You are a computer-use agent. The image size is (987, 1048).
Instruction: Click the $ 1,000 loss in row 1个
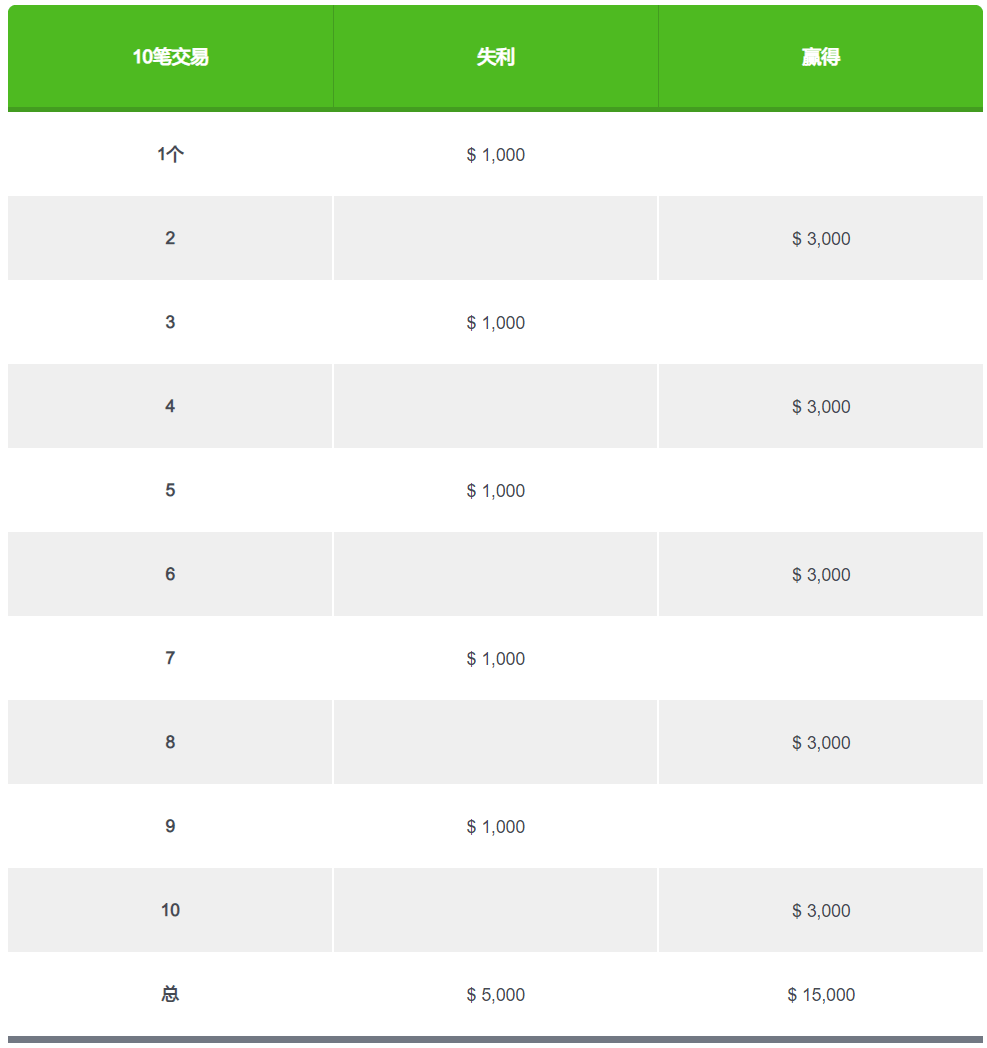[495, 154]
